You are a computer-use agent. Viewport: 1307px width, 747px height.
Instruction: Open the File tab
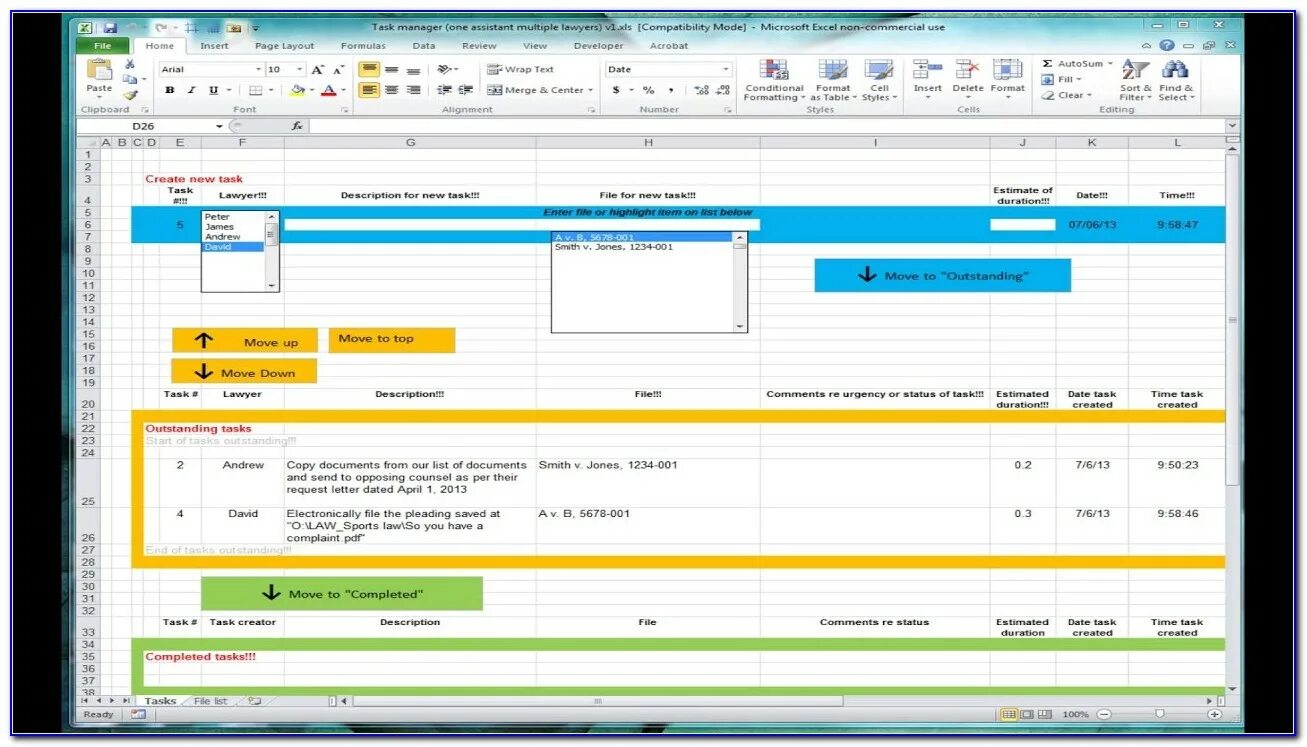pyautogui.click(x=102, y=46)
